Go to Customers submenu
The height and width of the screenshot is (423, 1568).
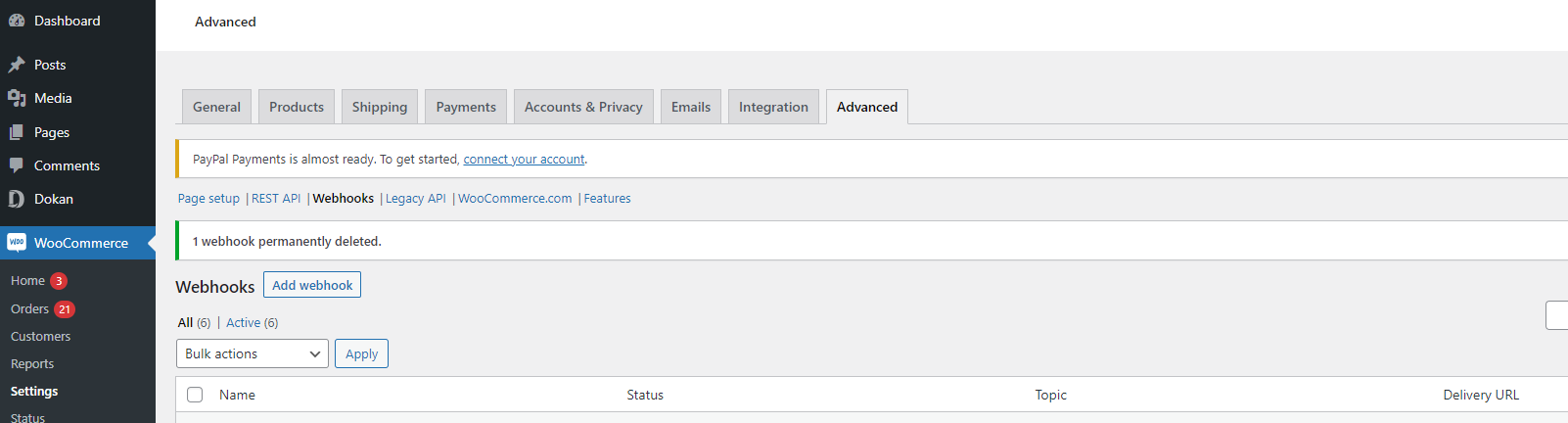[x=40, y=337]
